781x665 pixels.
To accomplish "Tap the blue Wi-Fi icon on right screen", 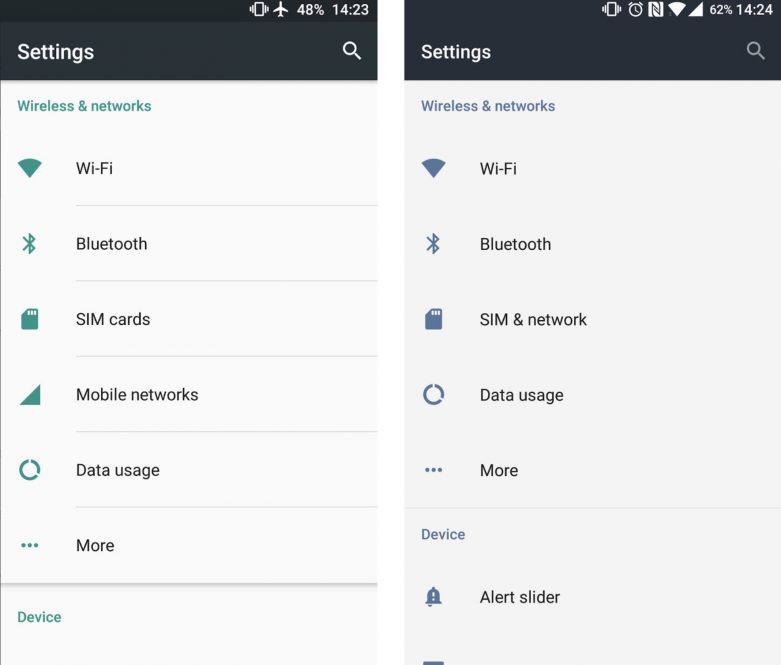I will click(433, 168).
